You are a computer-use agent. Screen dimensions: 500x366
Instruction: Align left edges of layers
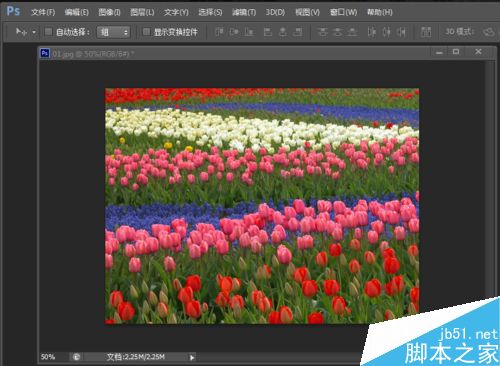(x=268, y=32)
